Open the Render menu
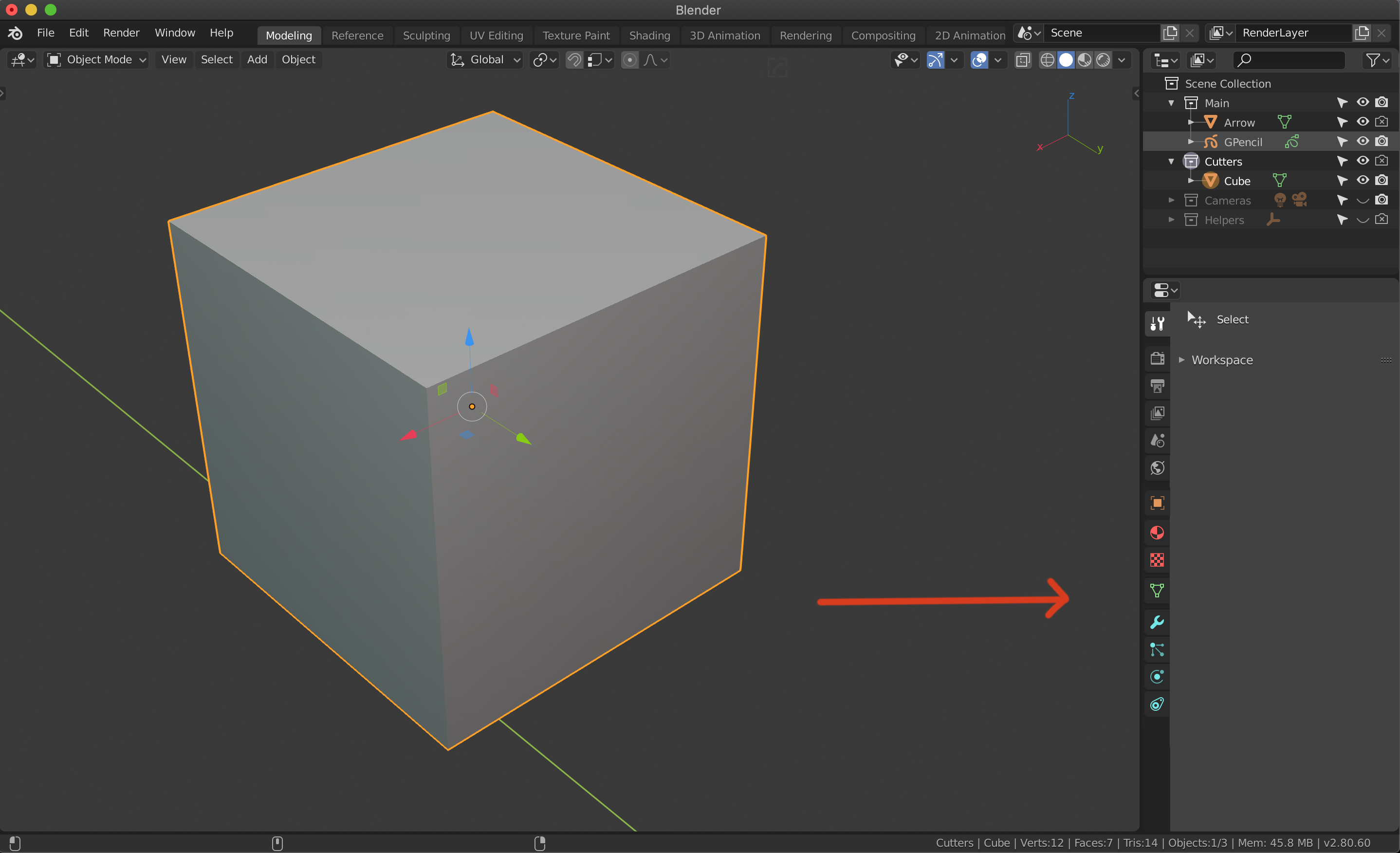This screenshot has height=853, width=1400. [x=121, y=33]
